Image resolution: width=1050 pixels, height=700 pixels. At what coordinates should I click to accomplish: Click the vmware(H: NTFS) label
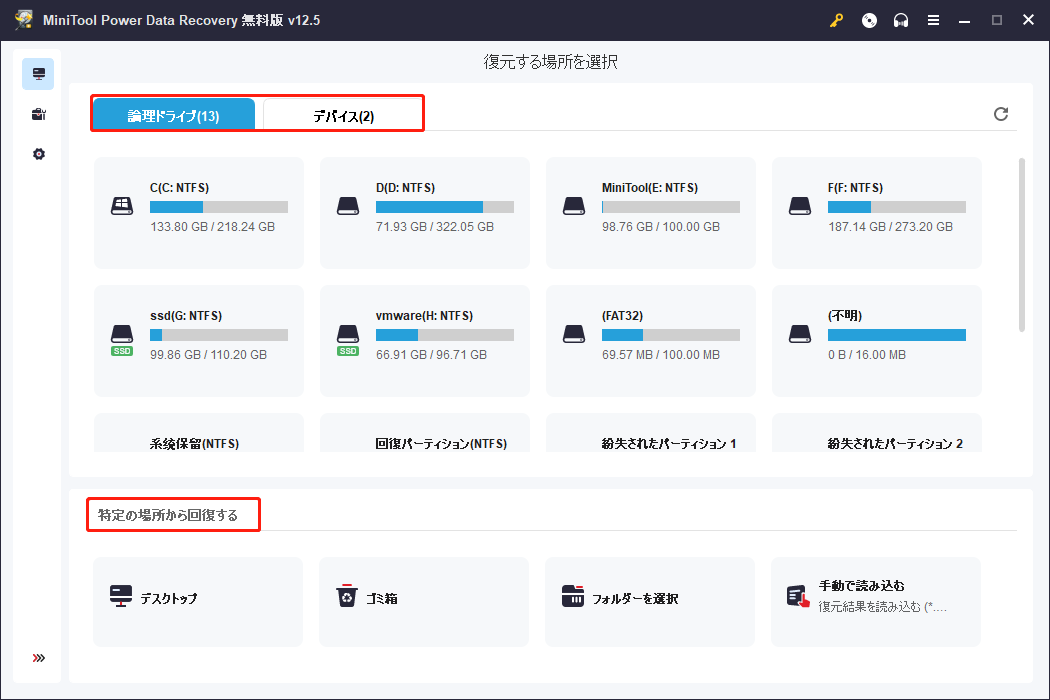click(425, 316)
